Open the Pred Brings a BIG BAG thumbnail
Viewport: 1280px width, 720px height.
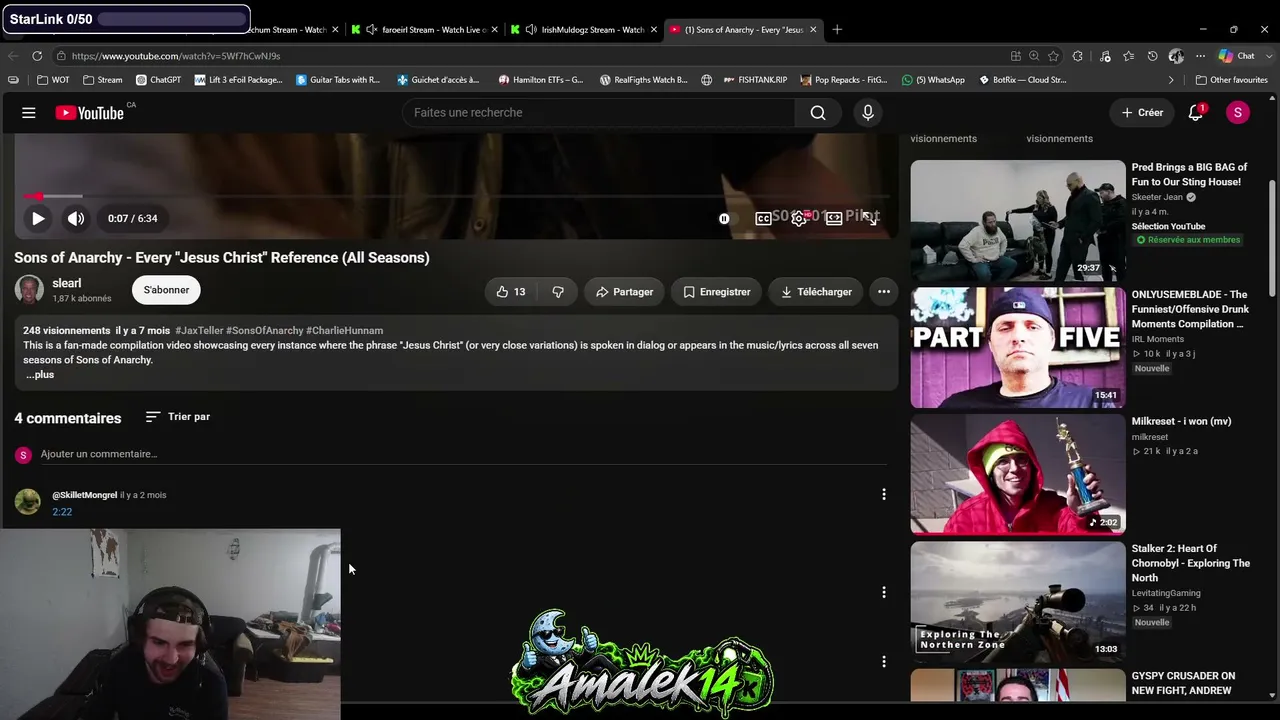[x=1018, y=220]
